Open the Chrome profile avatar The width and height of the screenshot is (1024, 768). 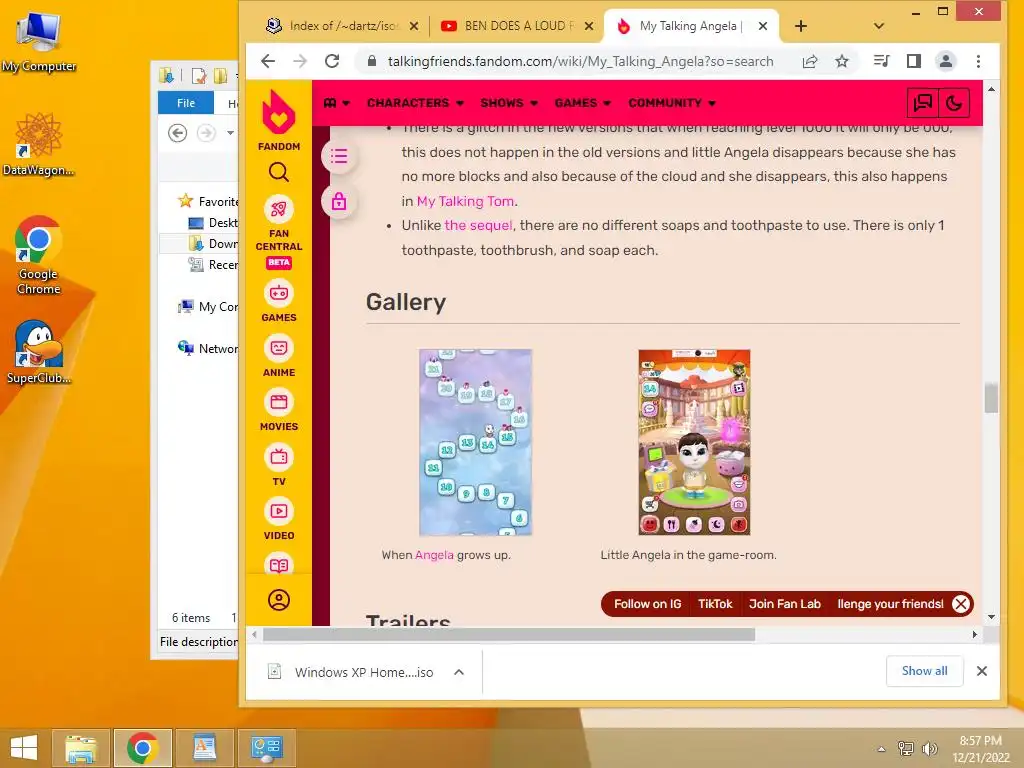pyautogui.click(x=946, y=61)
